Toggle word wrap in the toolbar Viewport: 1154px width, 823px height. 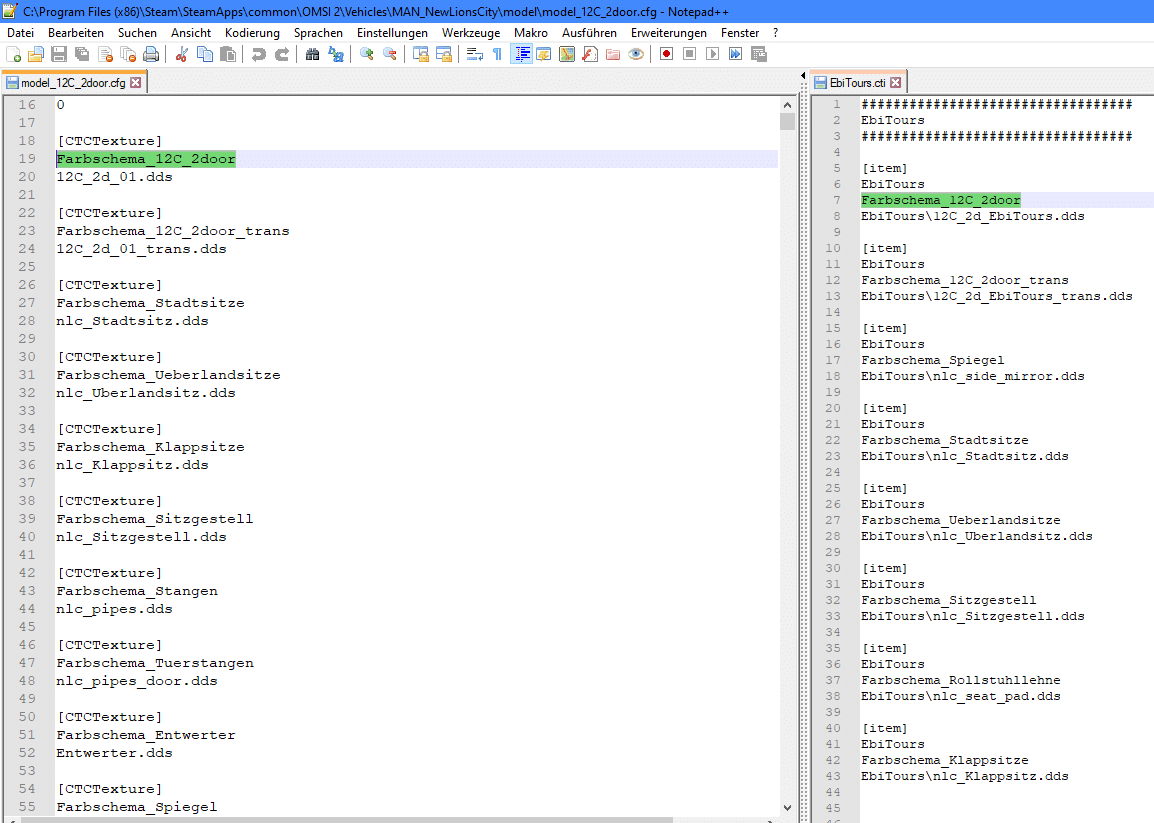click(x=475, y=54)
